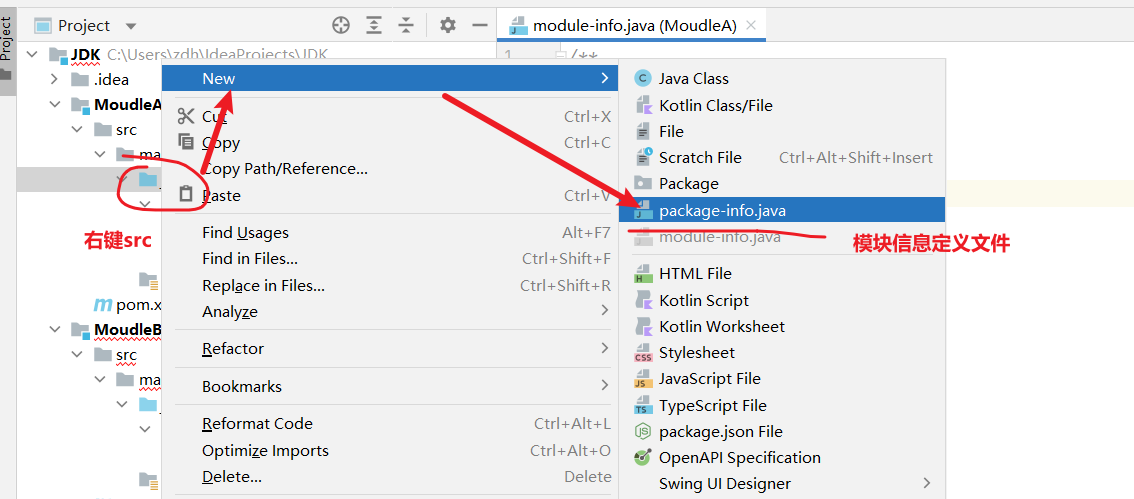Screen dimensions: 1134x499
Task: Create a new TypeScript File
Action: point(783,405)
